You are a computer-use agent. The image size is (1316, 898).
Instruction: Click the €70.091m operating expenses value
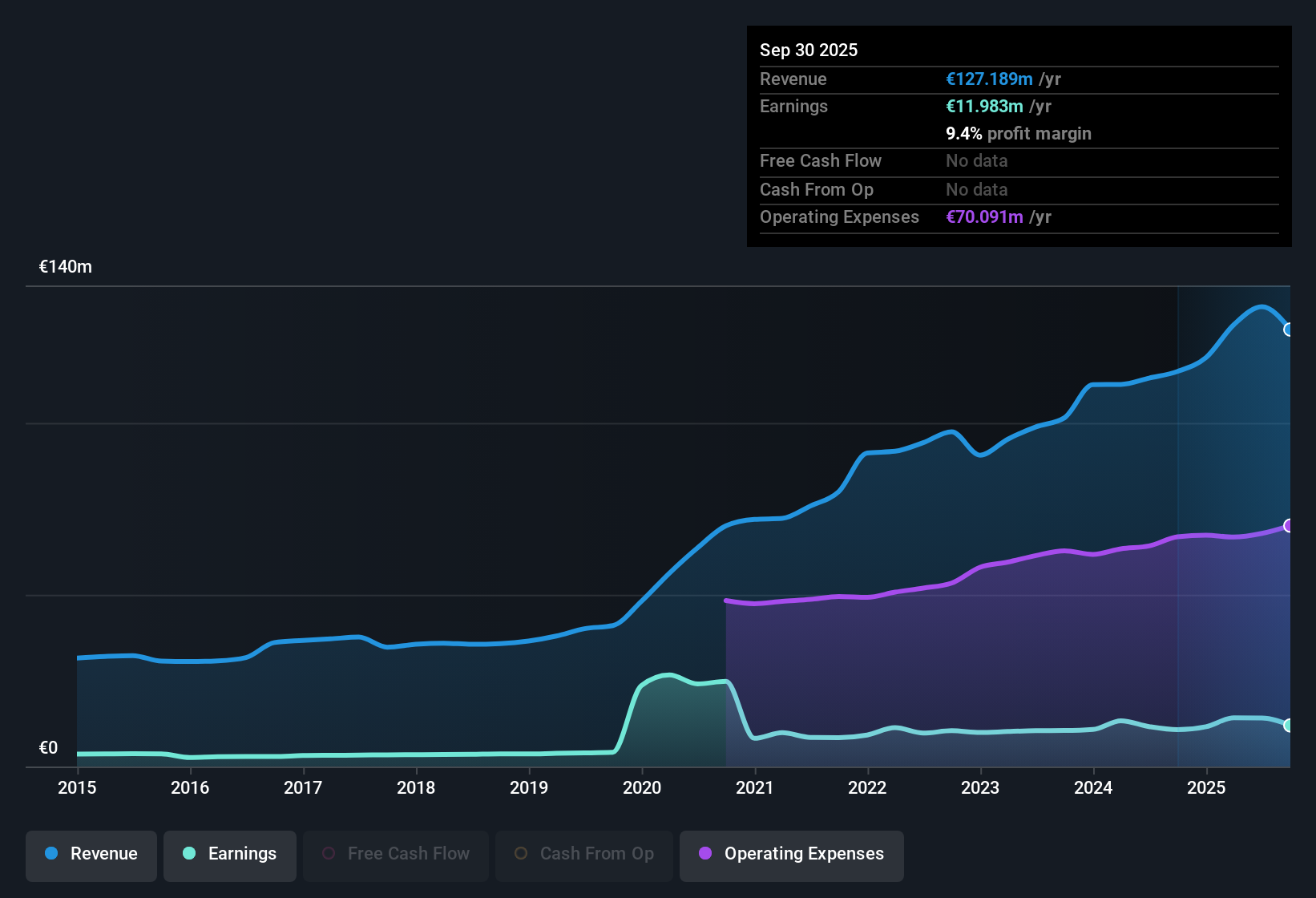(x=984, y=217)
